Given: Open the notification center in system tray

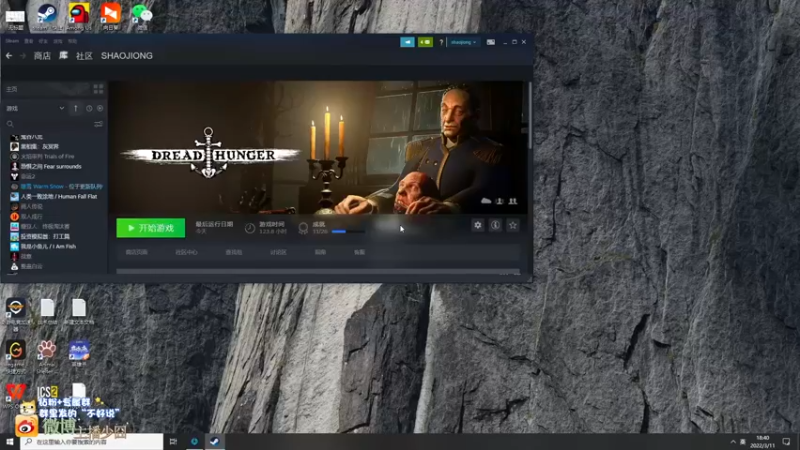Looking at the screenshot, I should (786, 441).
